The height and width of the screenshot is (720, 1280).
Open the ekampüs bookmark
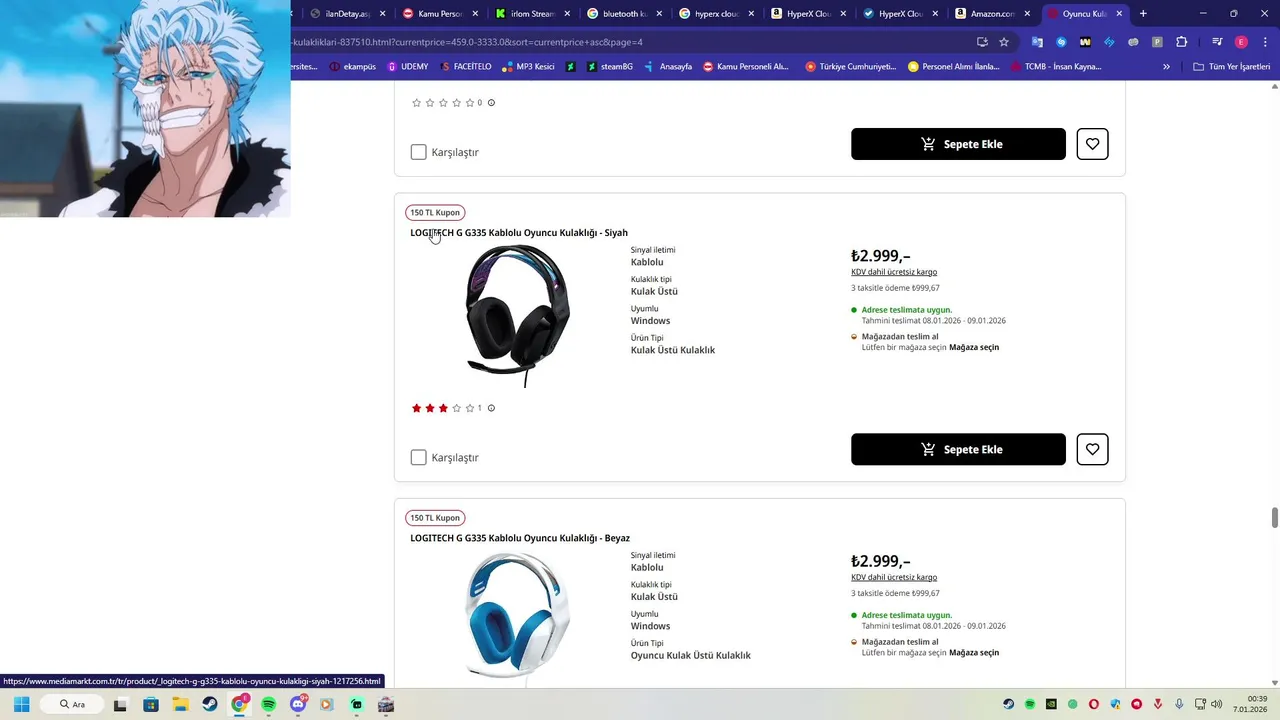click(x=352, y=67)
